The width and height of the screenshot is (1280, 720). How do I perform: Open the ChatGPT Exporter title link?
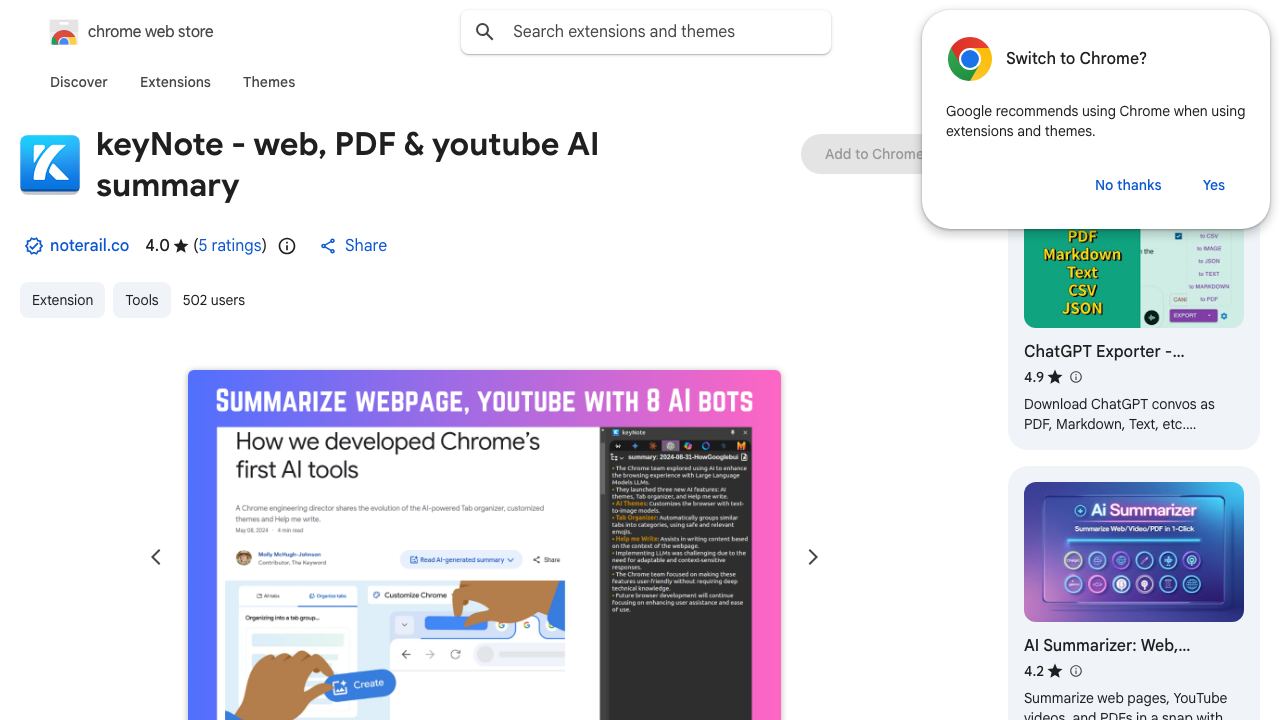(1104, 351)
